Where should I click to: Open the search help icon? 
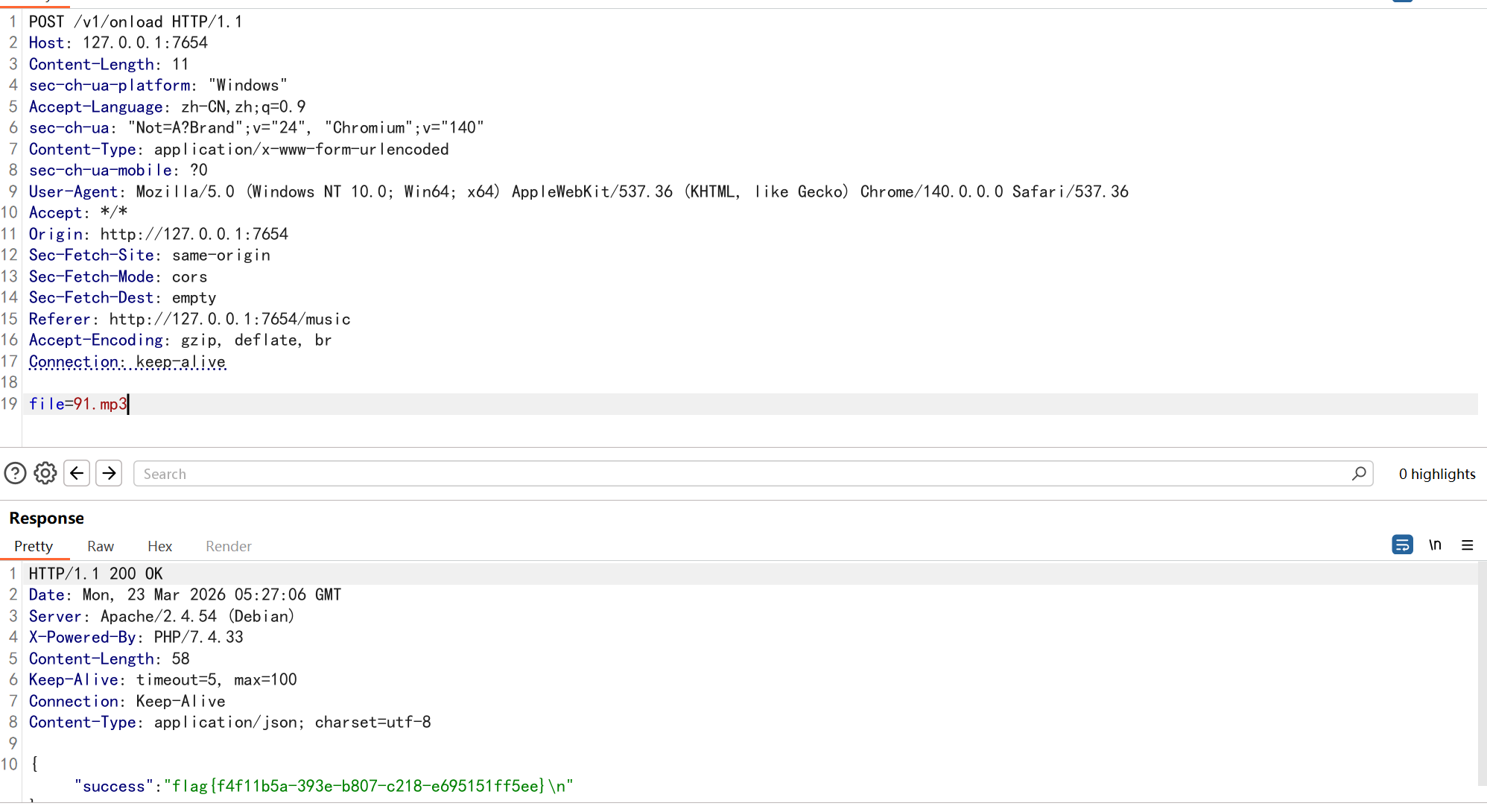[x=15, y=474]
